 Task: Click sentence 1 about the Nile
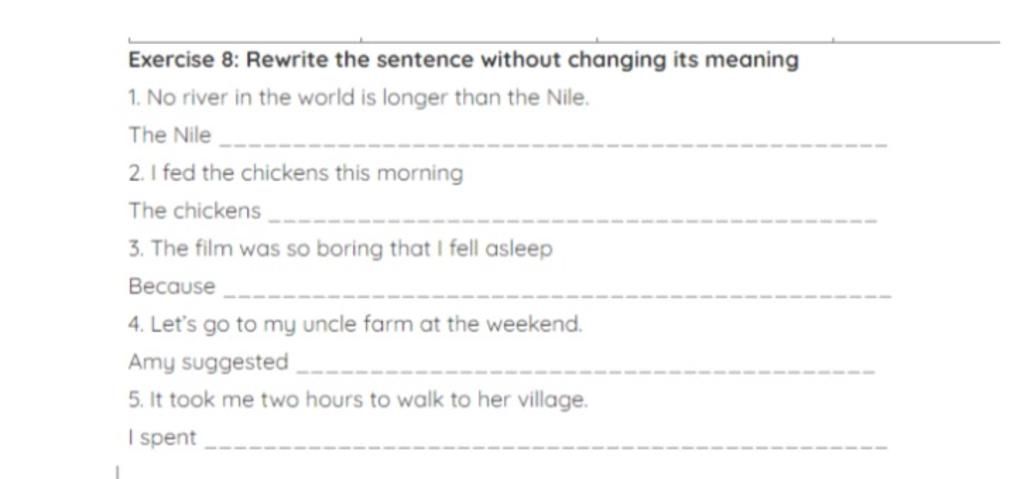tap(359, 98)
